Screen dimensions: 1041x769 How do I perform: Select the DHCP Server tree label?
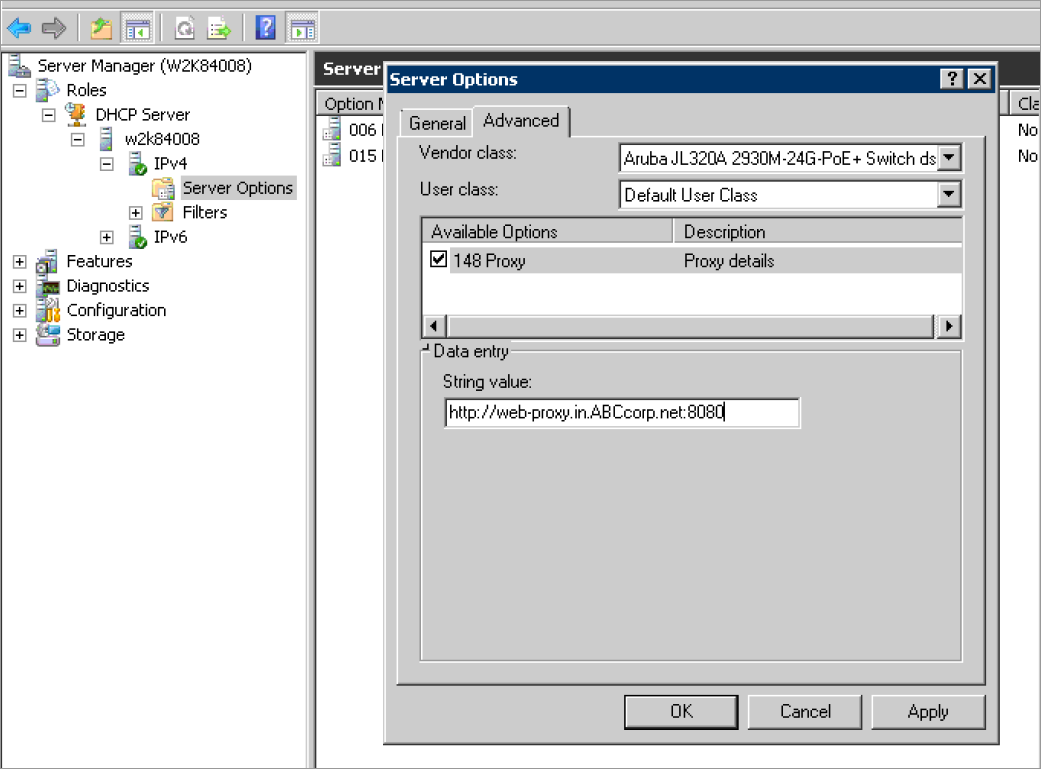pyautogui.click(x=143, y=114)
